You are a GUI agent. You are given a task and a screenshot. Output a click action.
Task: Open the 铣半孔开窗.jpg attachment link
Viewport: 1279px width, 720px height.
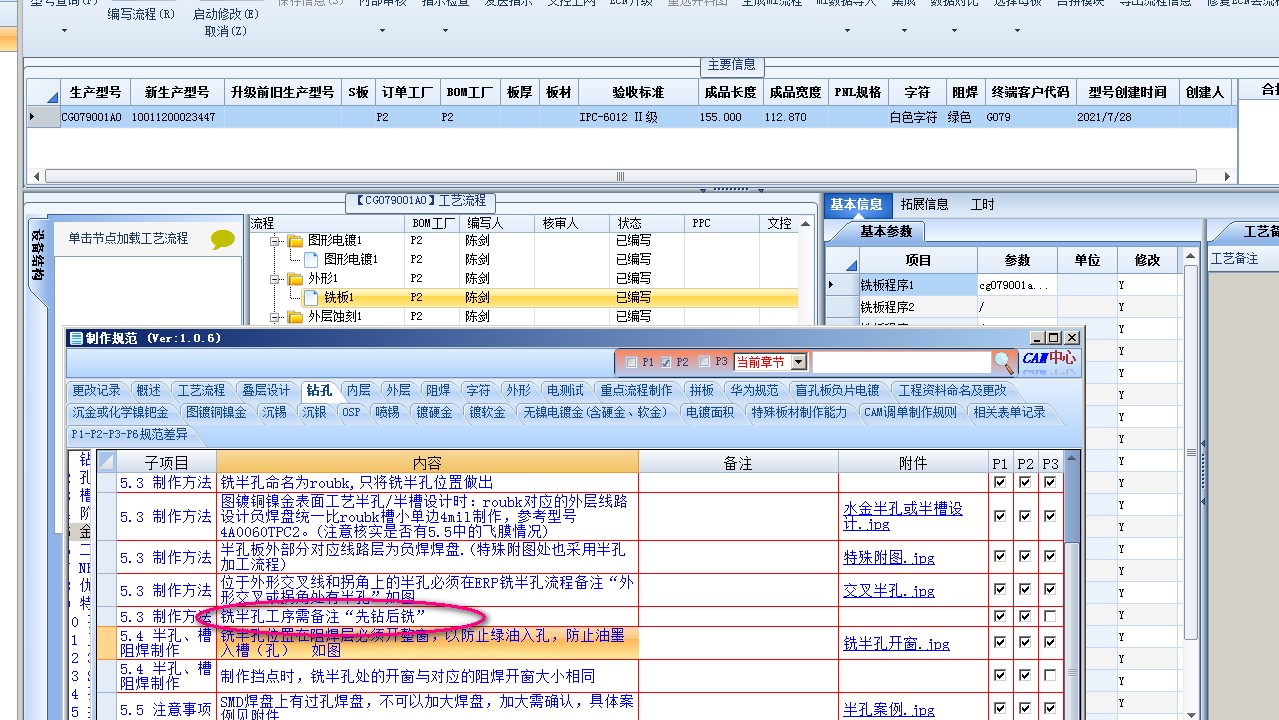tap(896, 644)
